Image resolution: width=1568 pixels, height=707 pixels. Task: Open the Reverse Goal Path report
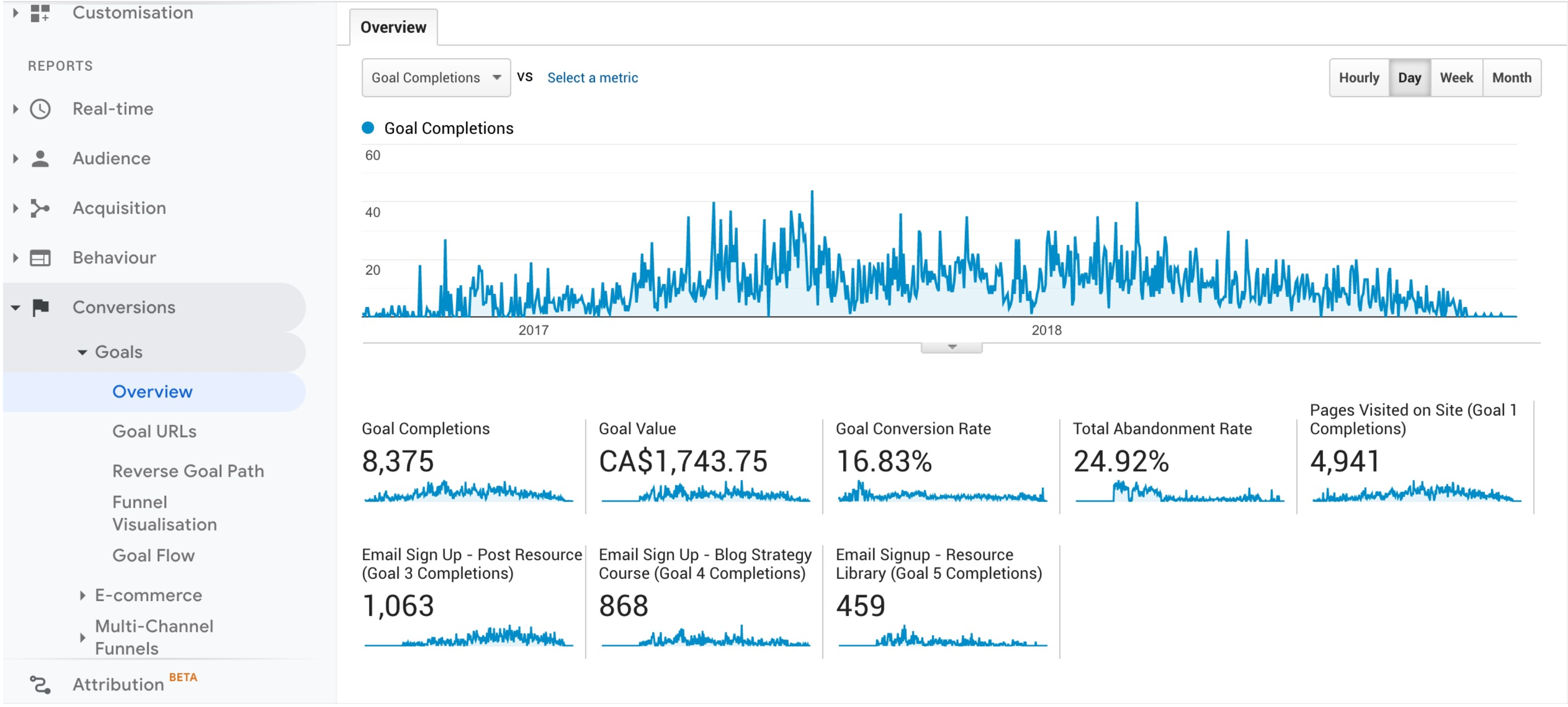click(x=188, y=471)
